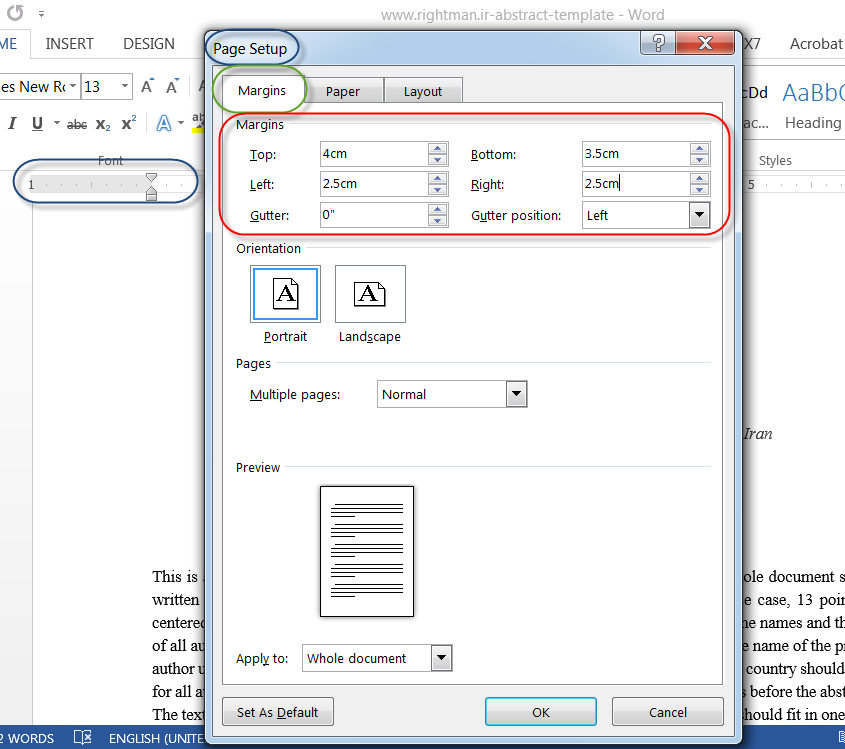
Task: Select Landscape orientation
Action: 370,294
